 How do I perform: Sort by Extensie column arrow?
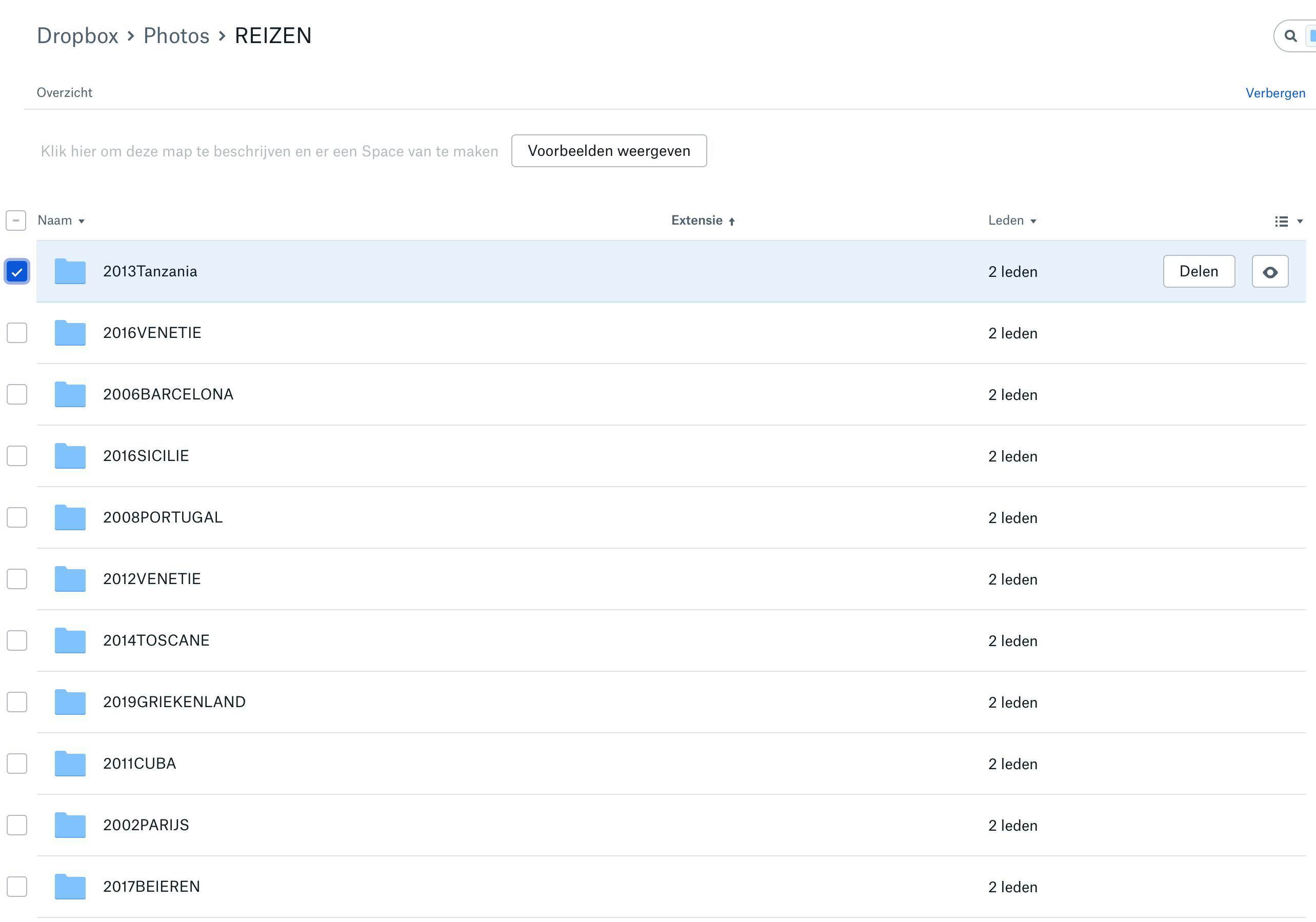(732, 221)
